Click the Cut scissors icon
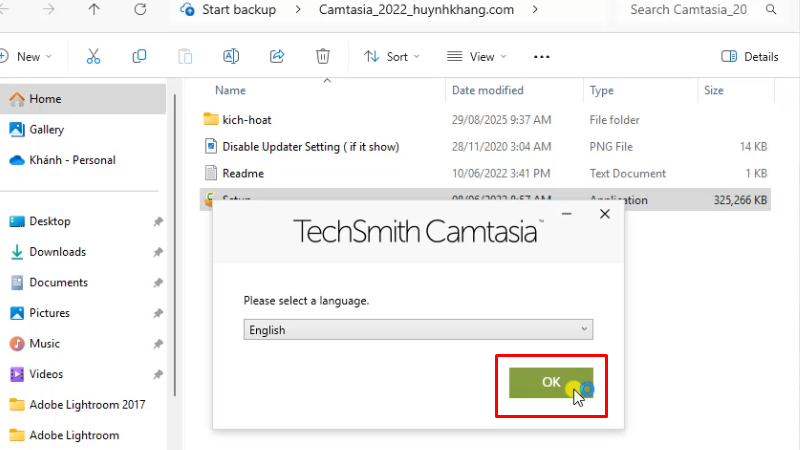800x450 pixels. (93, 56)
